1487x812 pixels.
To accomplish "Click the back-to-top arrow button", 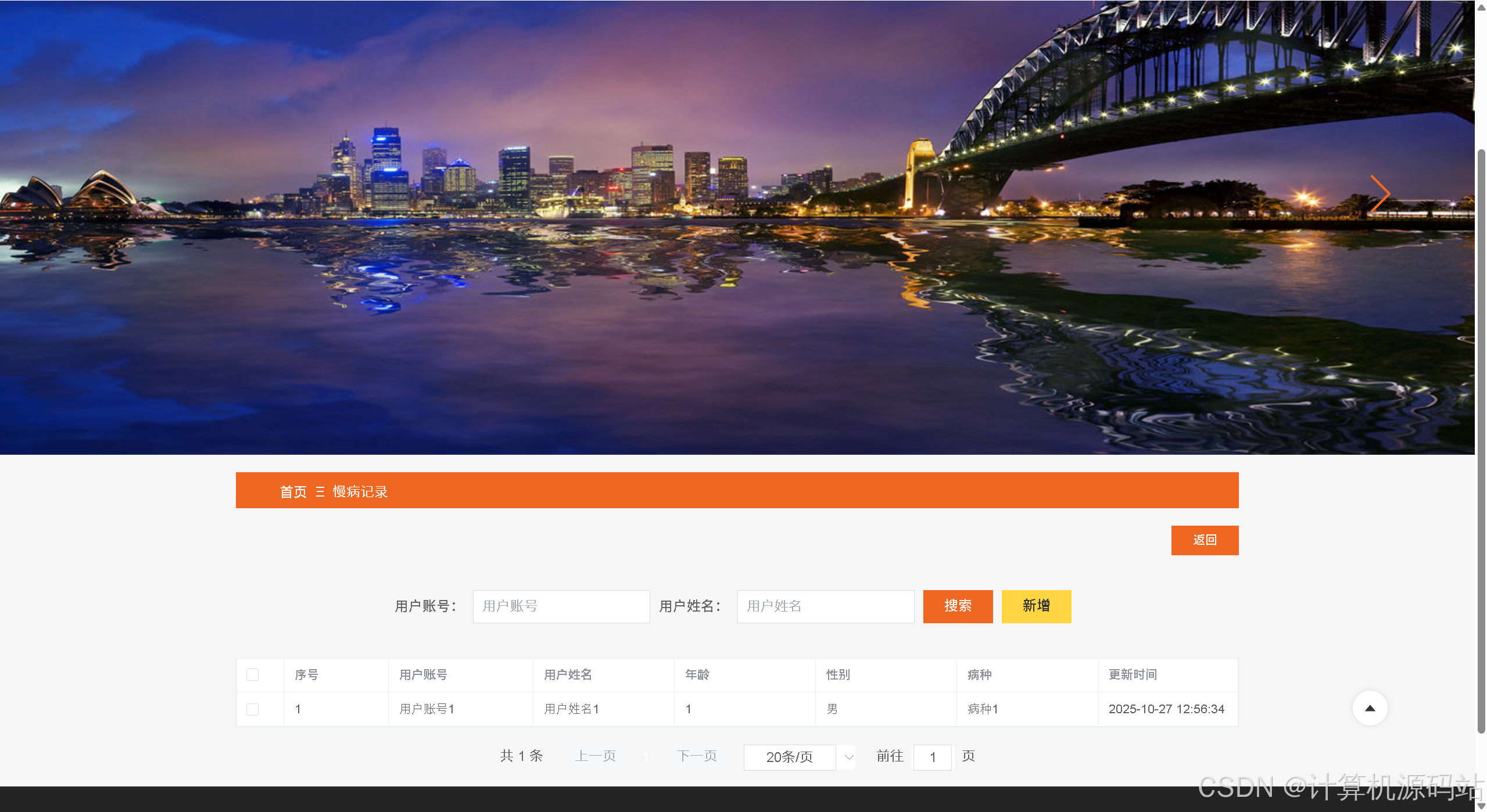I will click(1370, 708).
